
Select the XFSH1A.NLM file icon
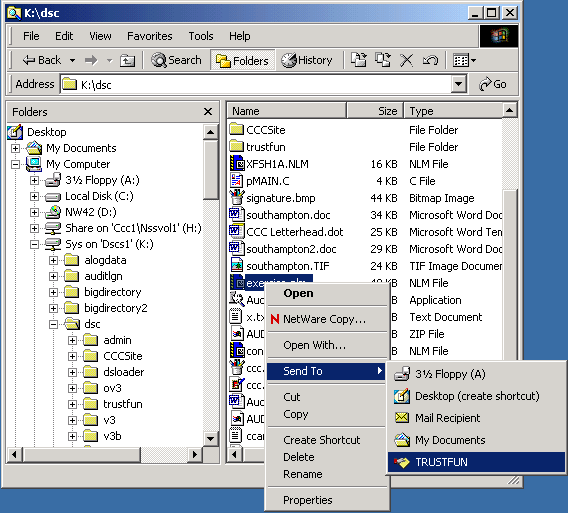click(237, 163)
